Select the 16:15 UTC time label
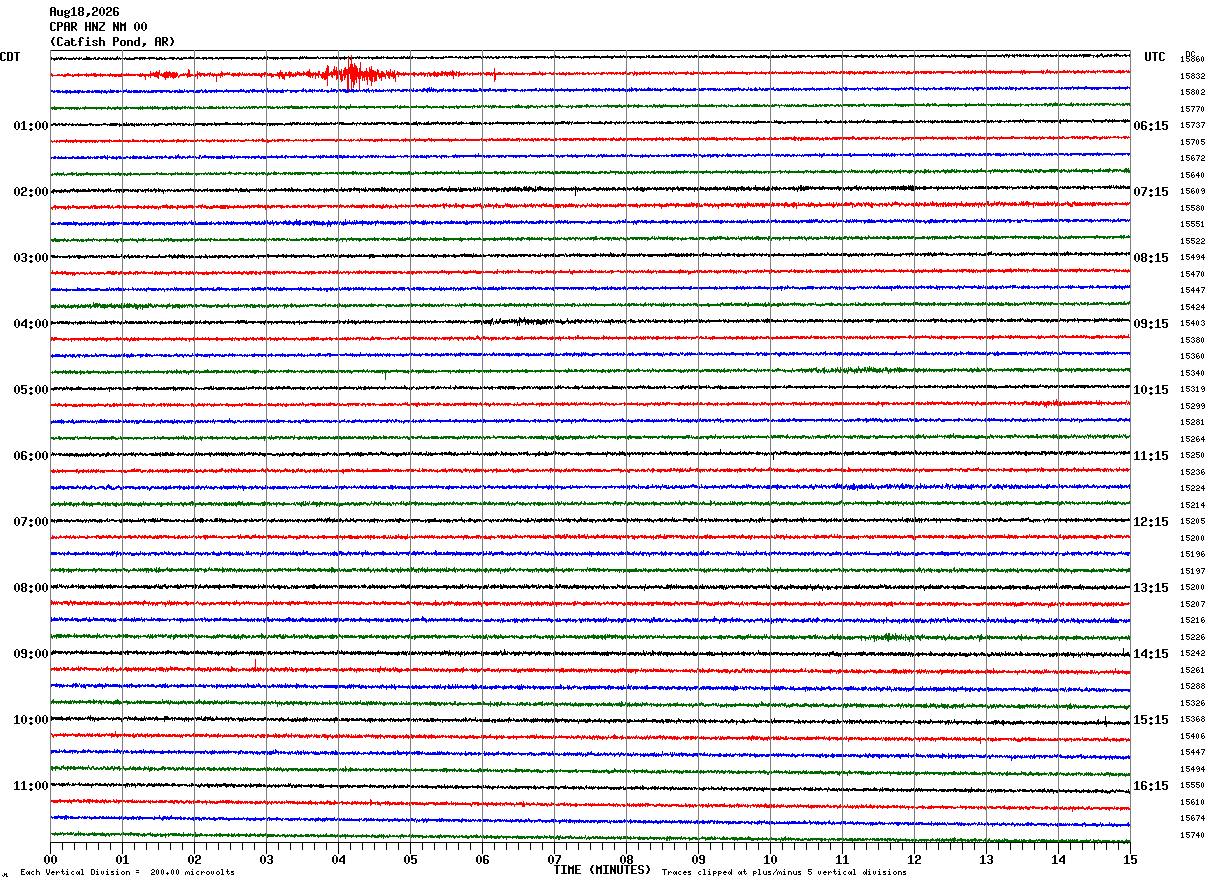This screenshot has height=886, width=1210. tap(1151, 786)
